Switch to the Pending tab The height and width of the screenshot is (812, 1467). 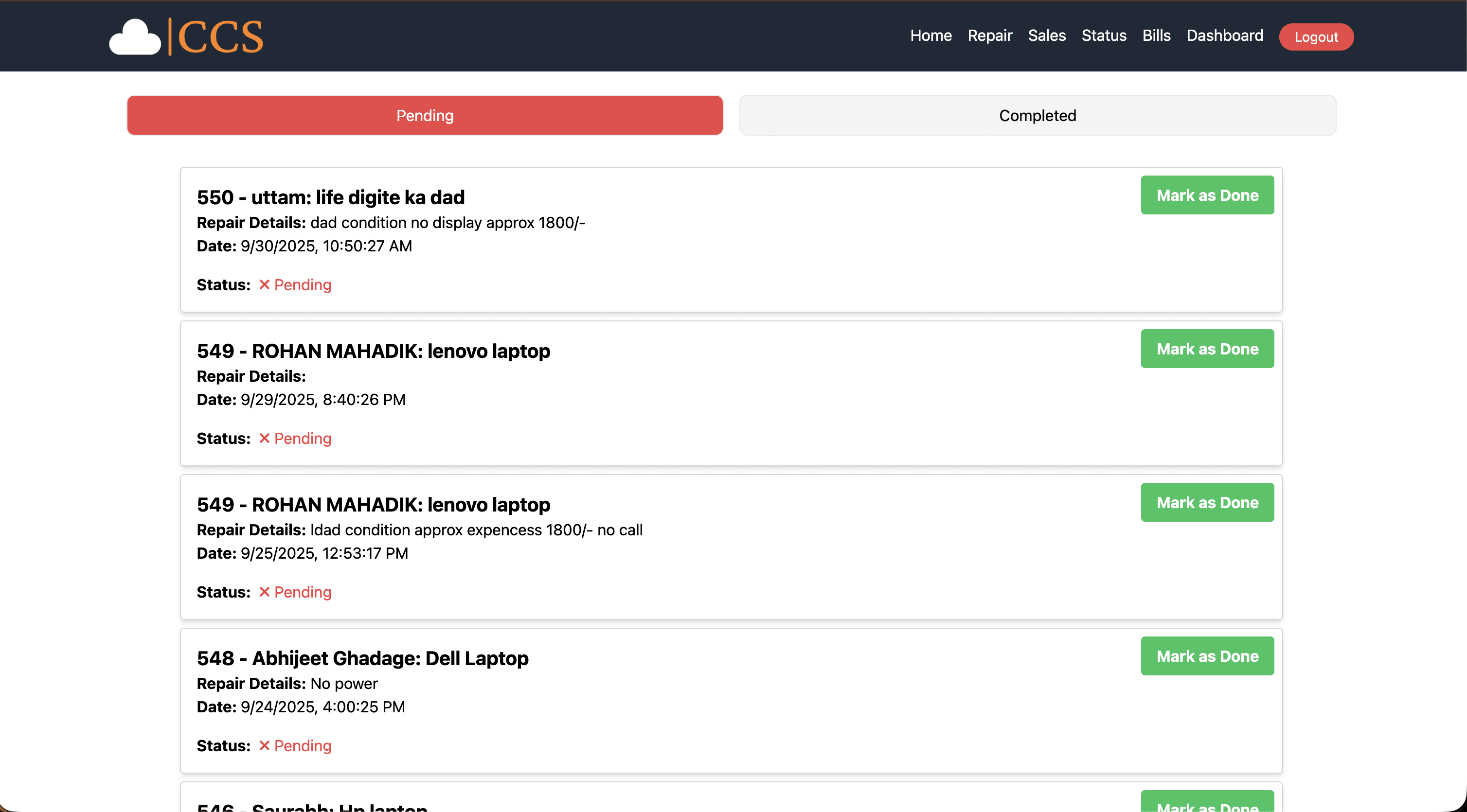[x=425, y=116]
